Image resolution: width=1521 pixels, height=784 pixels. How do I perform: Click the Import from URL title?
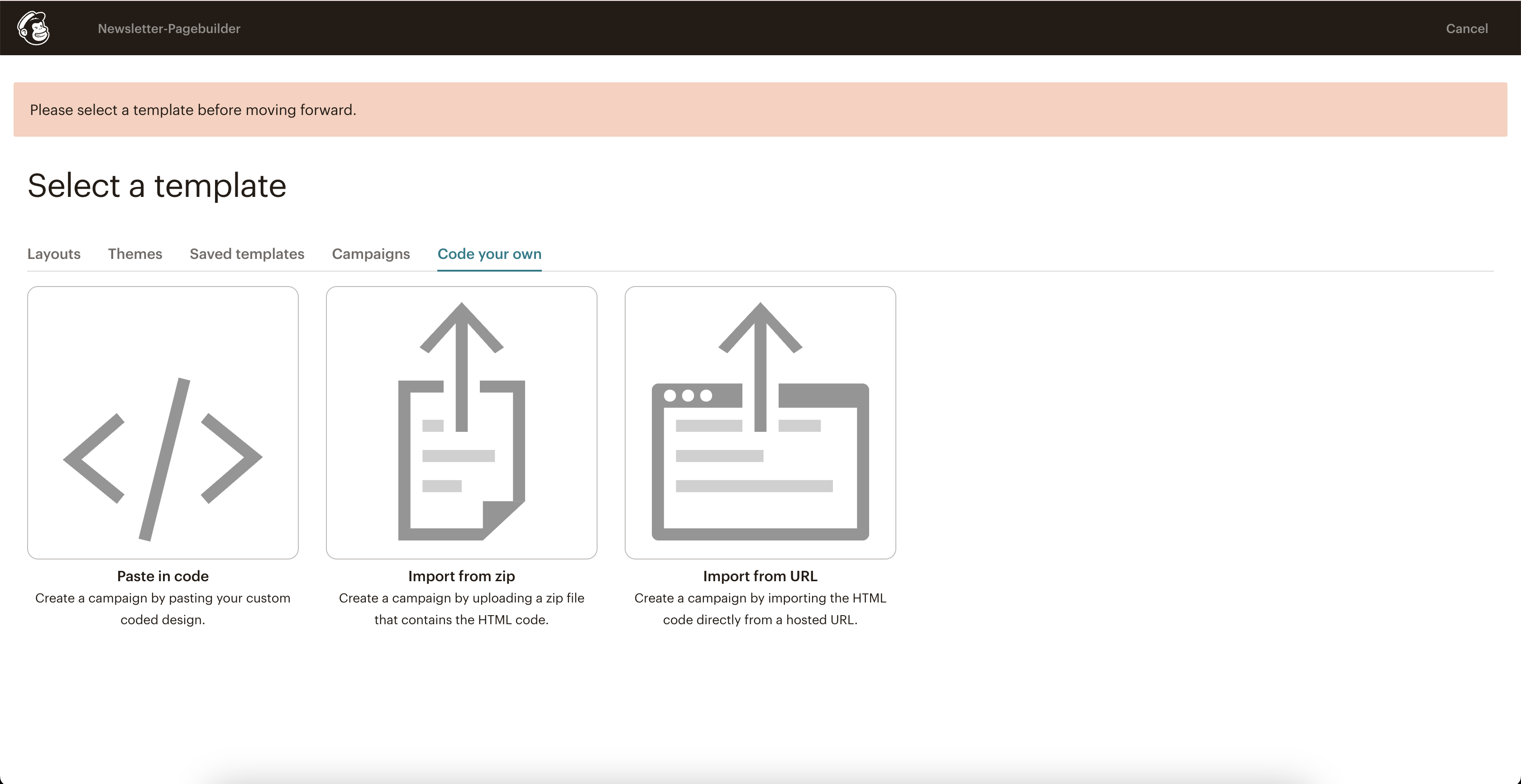pos(760,576)
